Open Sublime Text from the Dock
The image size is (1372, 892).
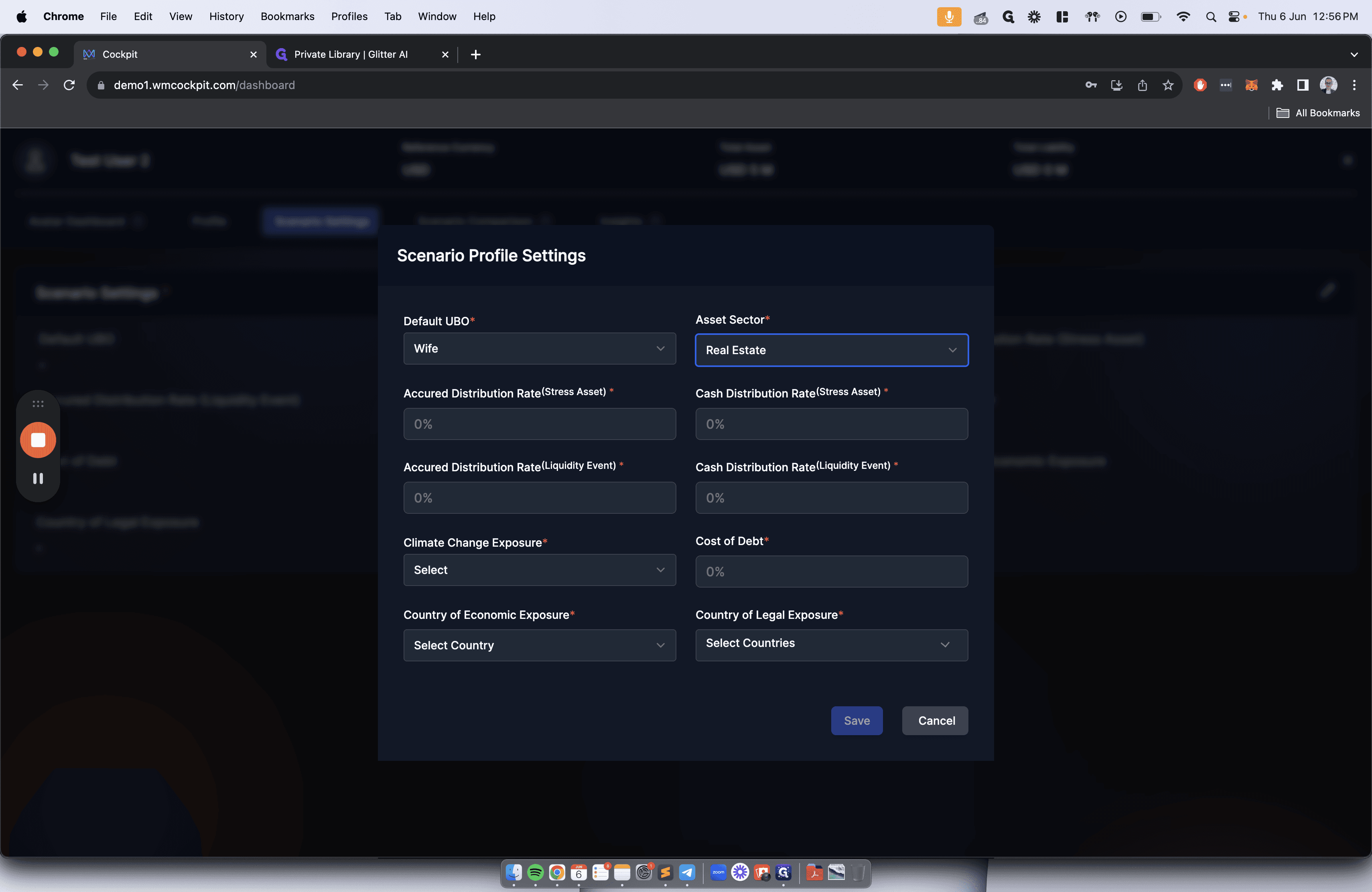pyautogui.click(x=665, y=872)
